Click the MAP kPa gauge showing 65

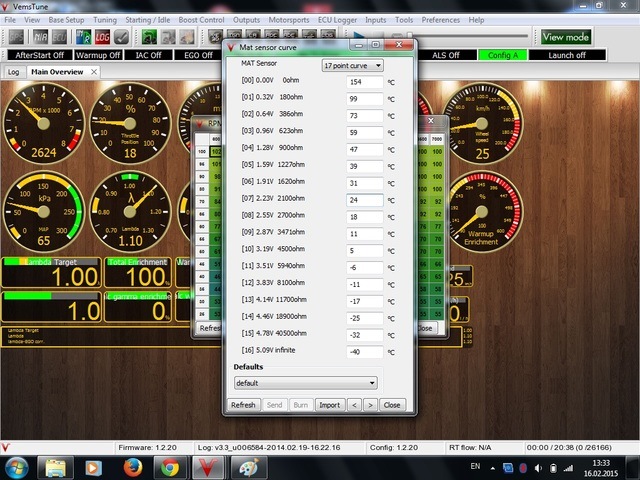coord(44,211)
